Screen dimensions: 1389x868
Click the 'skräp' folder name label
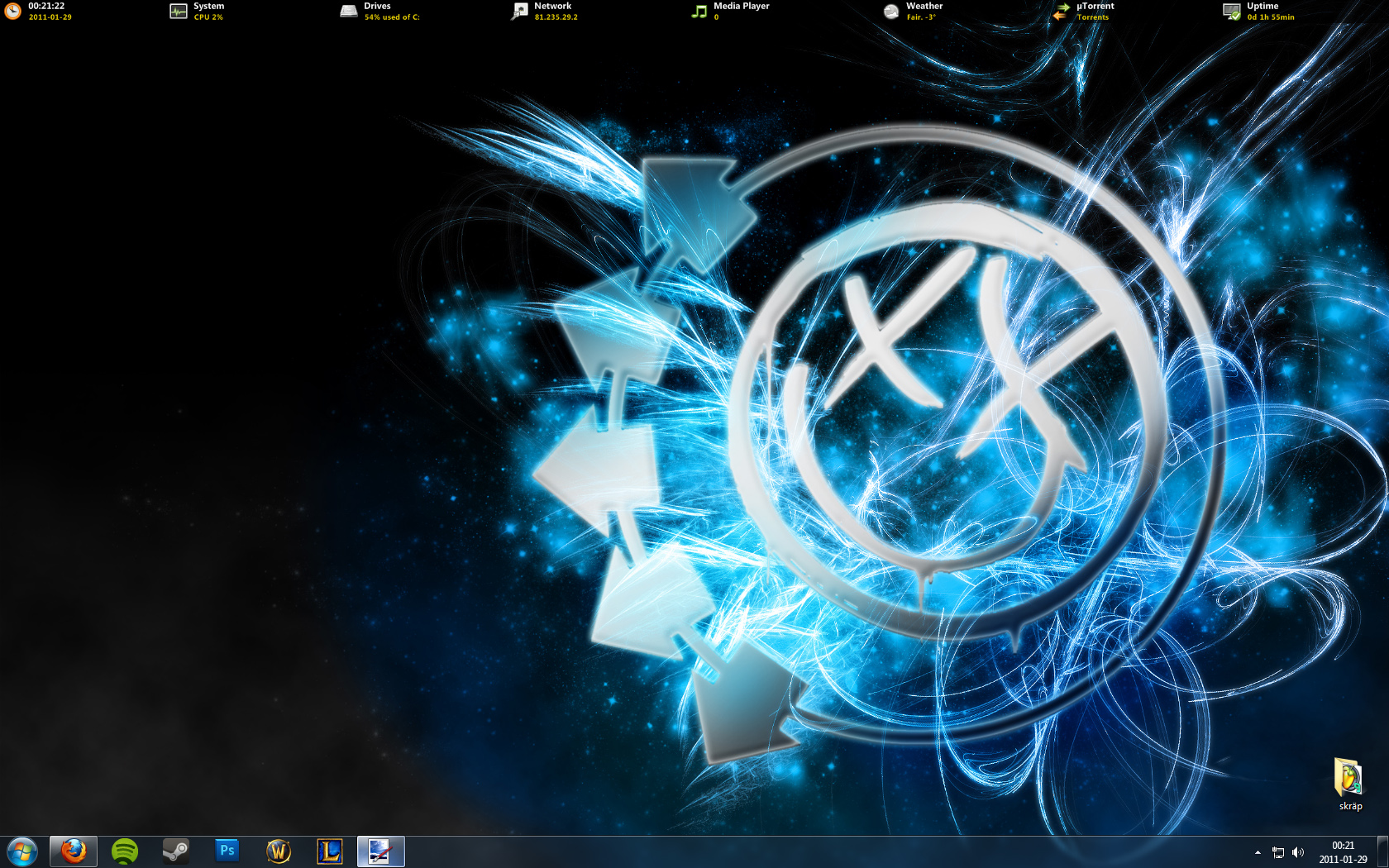[1350, 806]
